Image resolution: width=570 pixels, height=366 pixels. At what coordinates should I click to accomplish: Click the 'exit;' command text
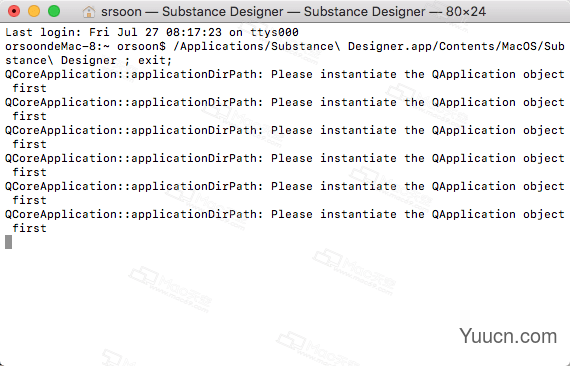point(155,60)
